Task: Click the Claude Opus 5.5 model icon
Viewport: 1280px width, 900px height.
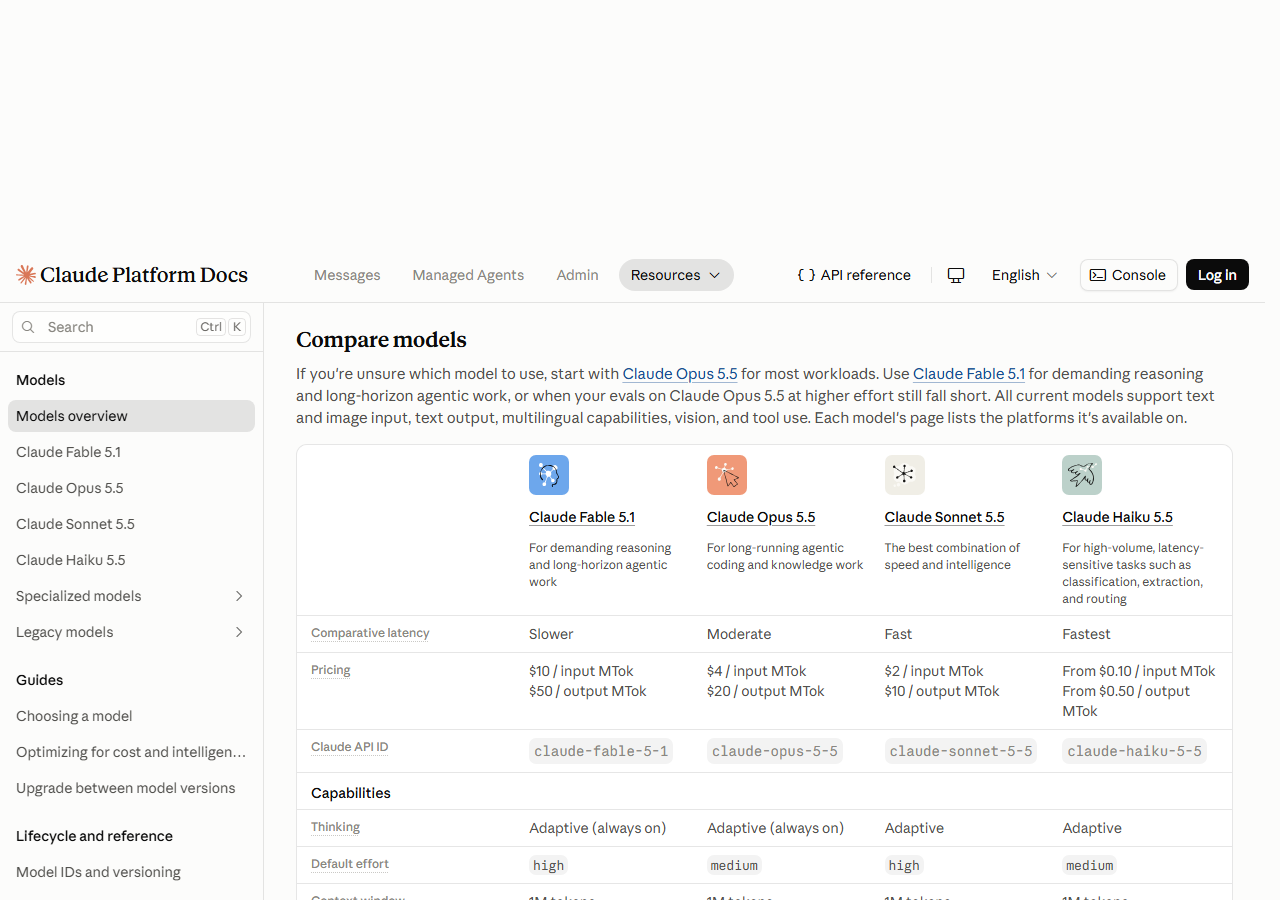Action: pyautogui.click(x=727, y=475)
